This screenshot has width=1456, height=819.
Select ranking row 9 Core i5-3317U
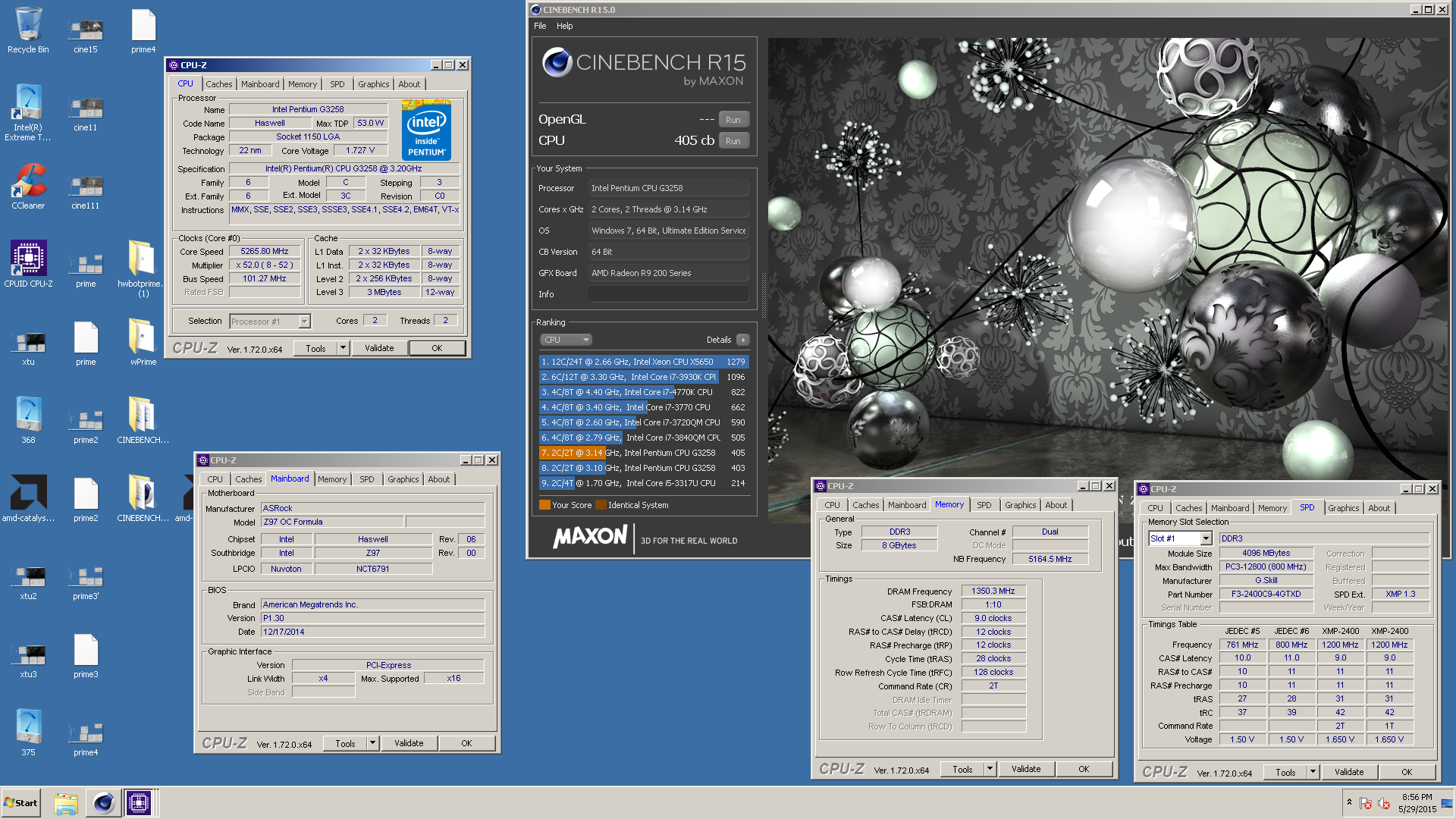click(x=644, y=483)
